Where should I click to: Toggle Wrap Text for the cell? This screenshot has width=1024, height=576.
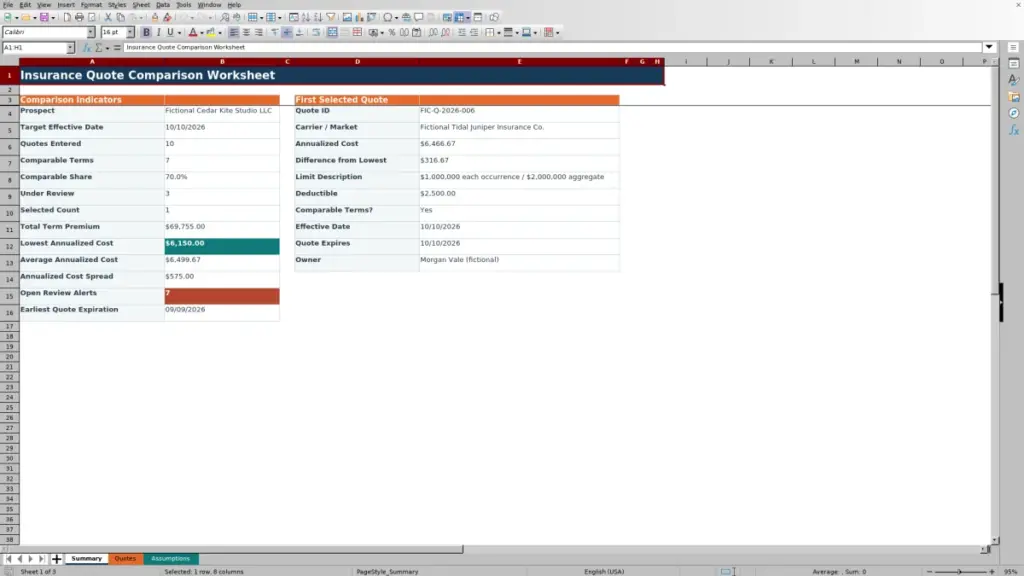[316, 32]
